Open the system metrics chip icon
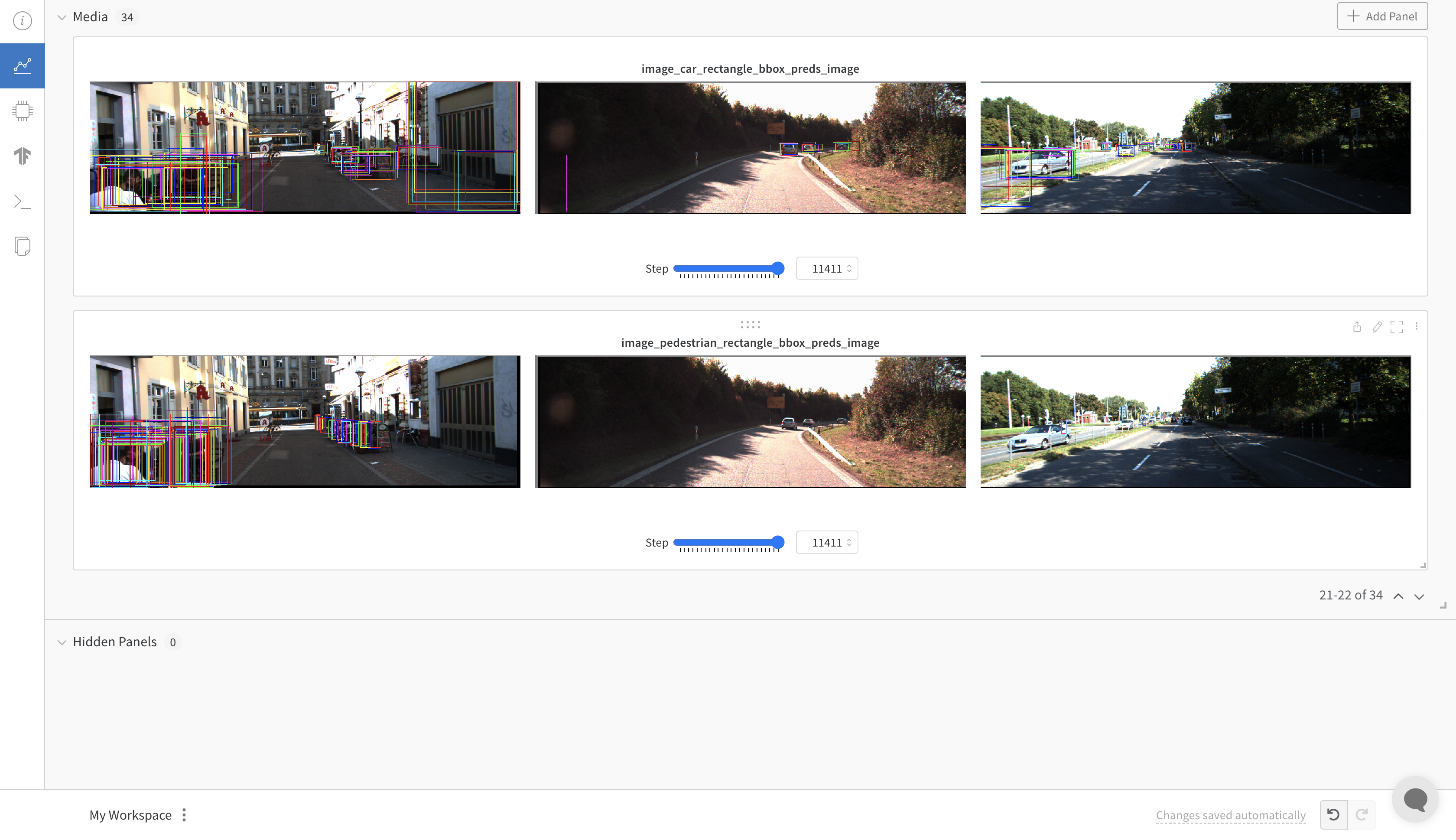This screenshot has height=840, width=1456. coord(22,110)
